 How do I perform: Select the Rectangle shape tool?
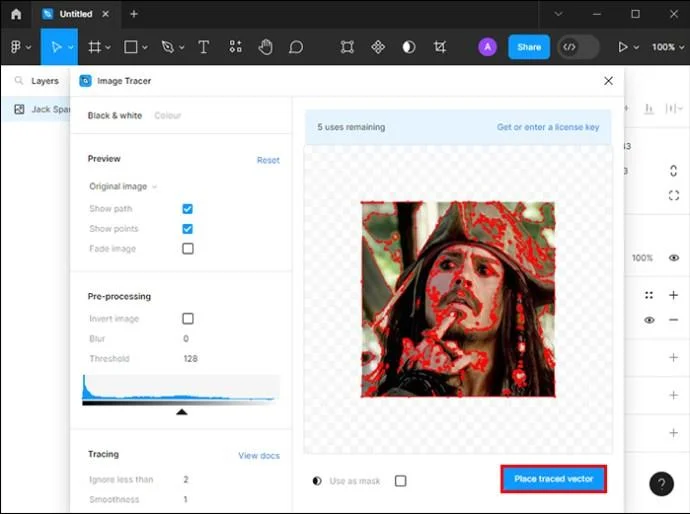[131, 47]
